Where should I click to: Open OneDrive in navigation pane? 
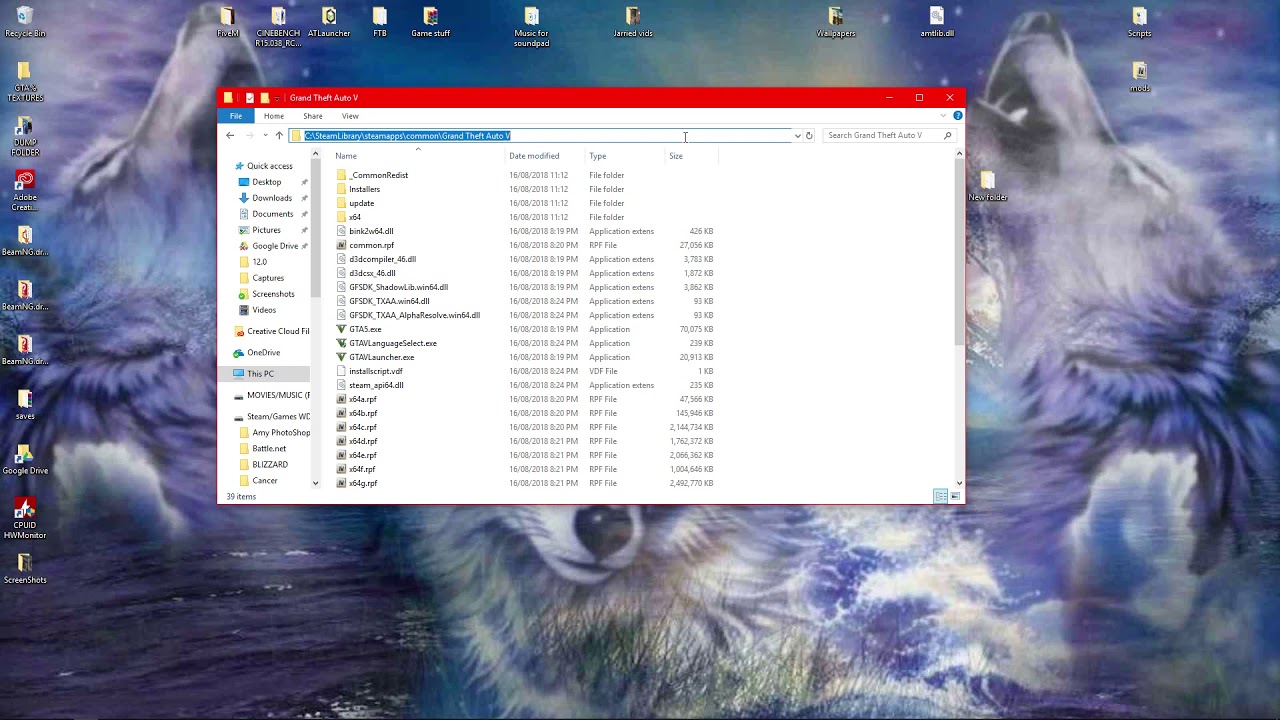coord(263,353)
